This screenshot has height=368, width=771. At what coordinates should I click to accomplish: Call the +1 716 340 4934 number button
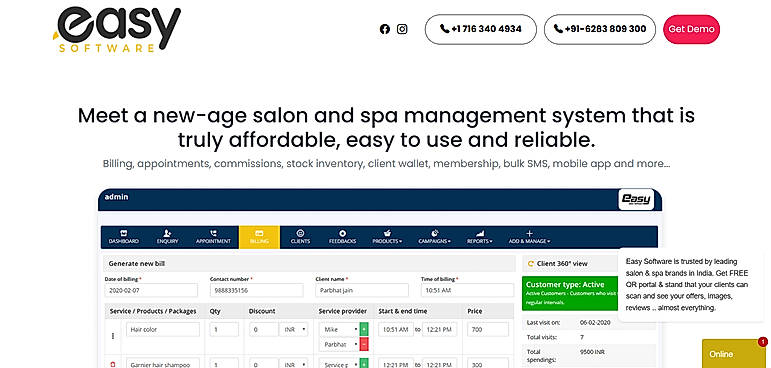click(480, 30)
